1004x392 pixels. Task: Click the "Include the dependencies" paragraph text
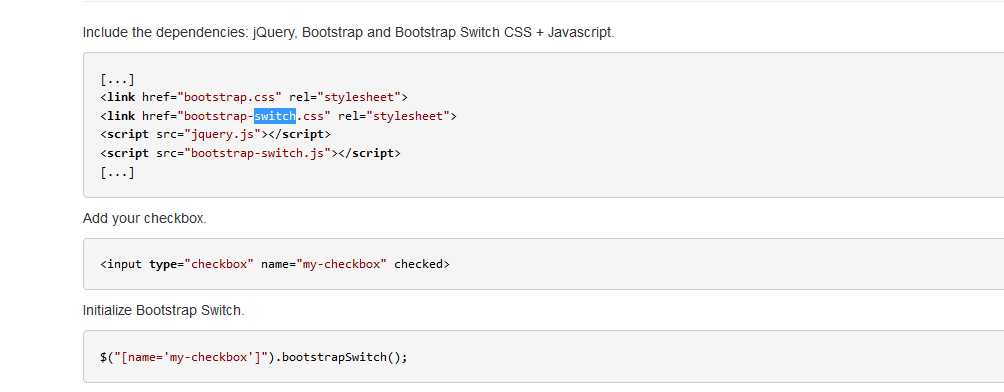pos(348,32)
